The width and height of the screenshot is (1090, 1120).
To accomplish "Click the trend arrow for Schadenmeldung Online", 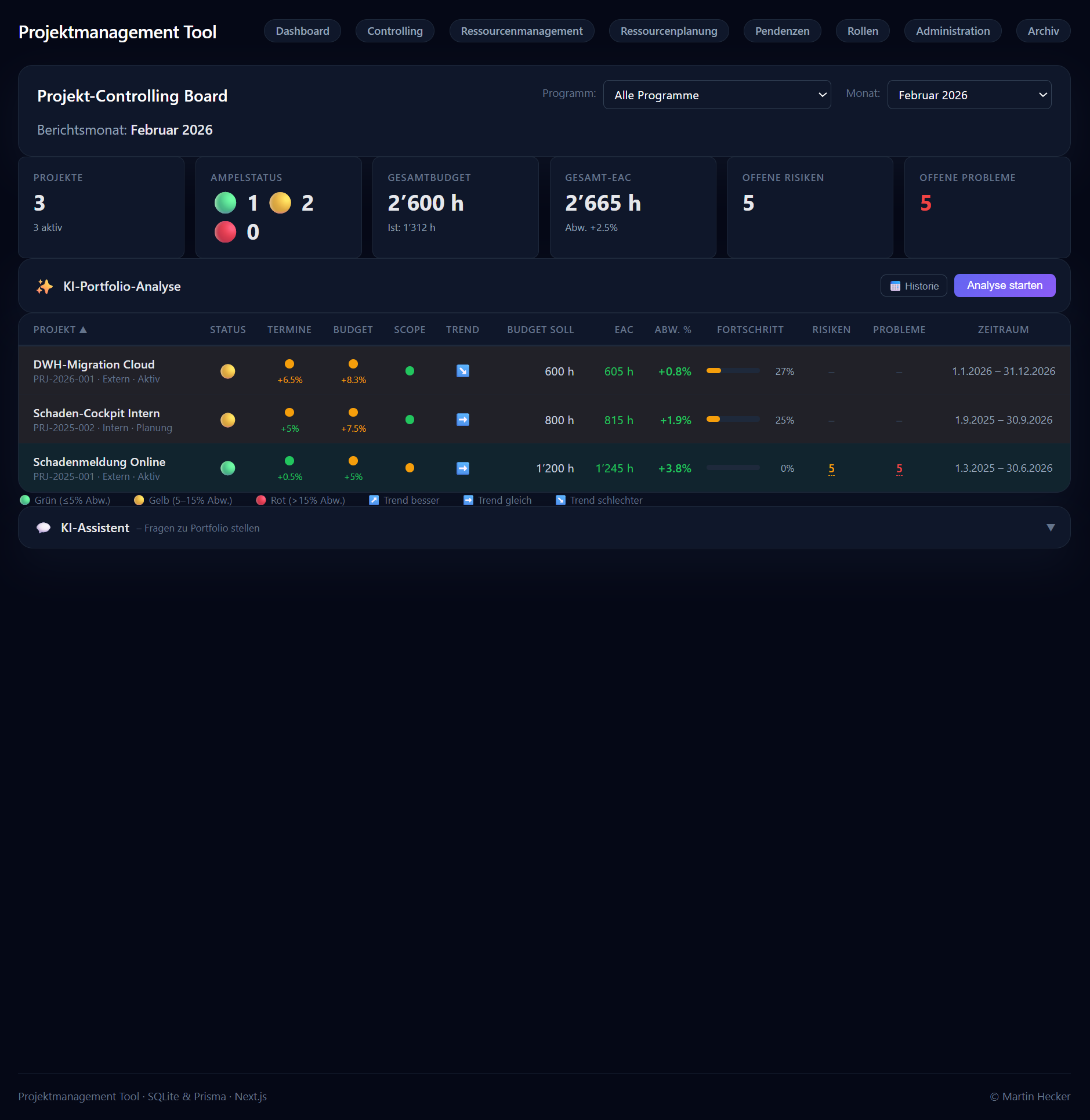I will coord(463,468).
